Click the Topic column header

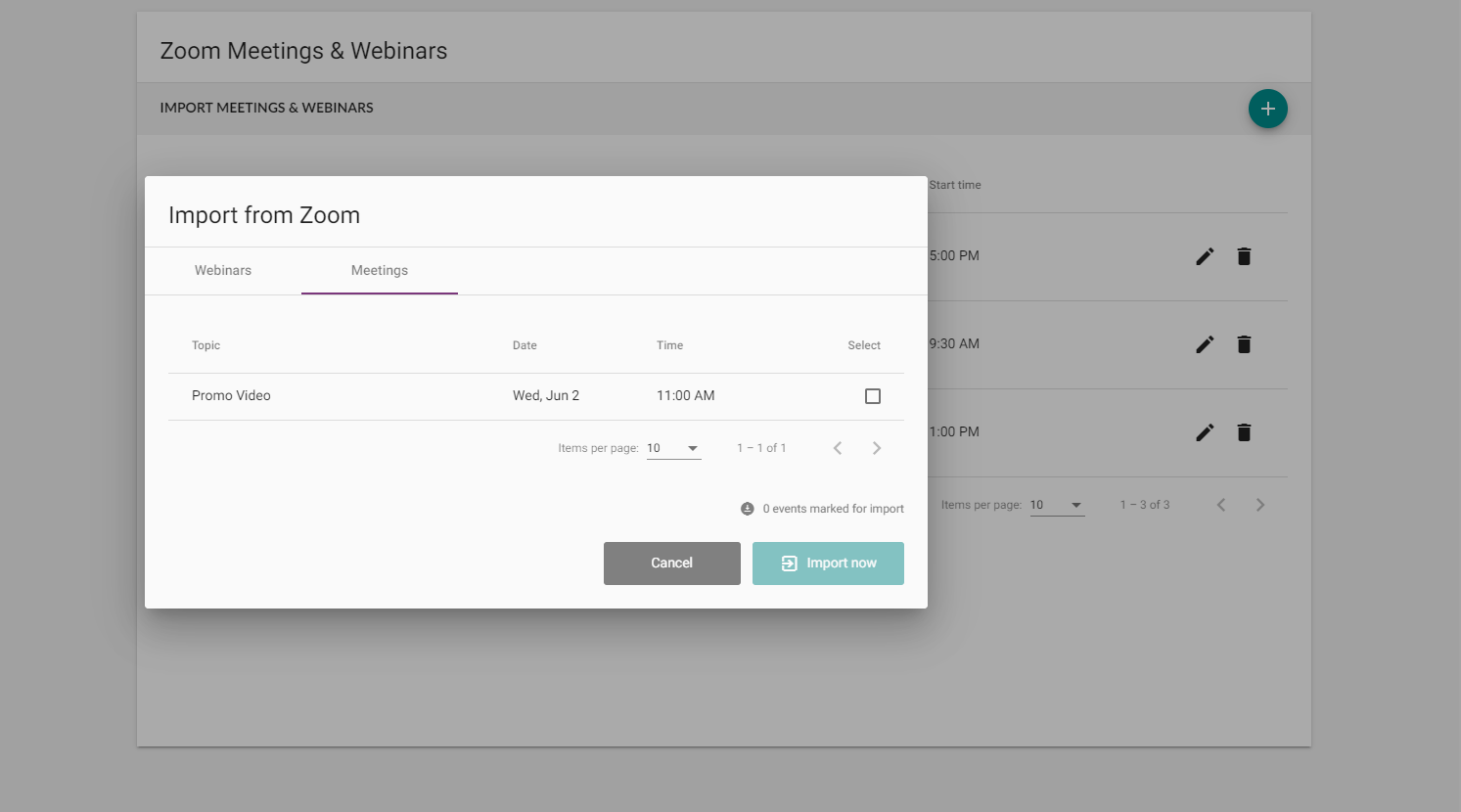[205, 345]
